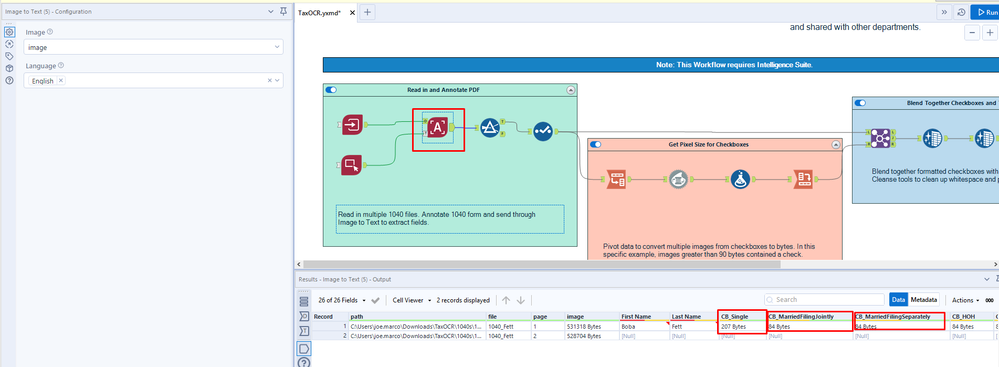Click the First Name column header

644,317
